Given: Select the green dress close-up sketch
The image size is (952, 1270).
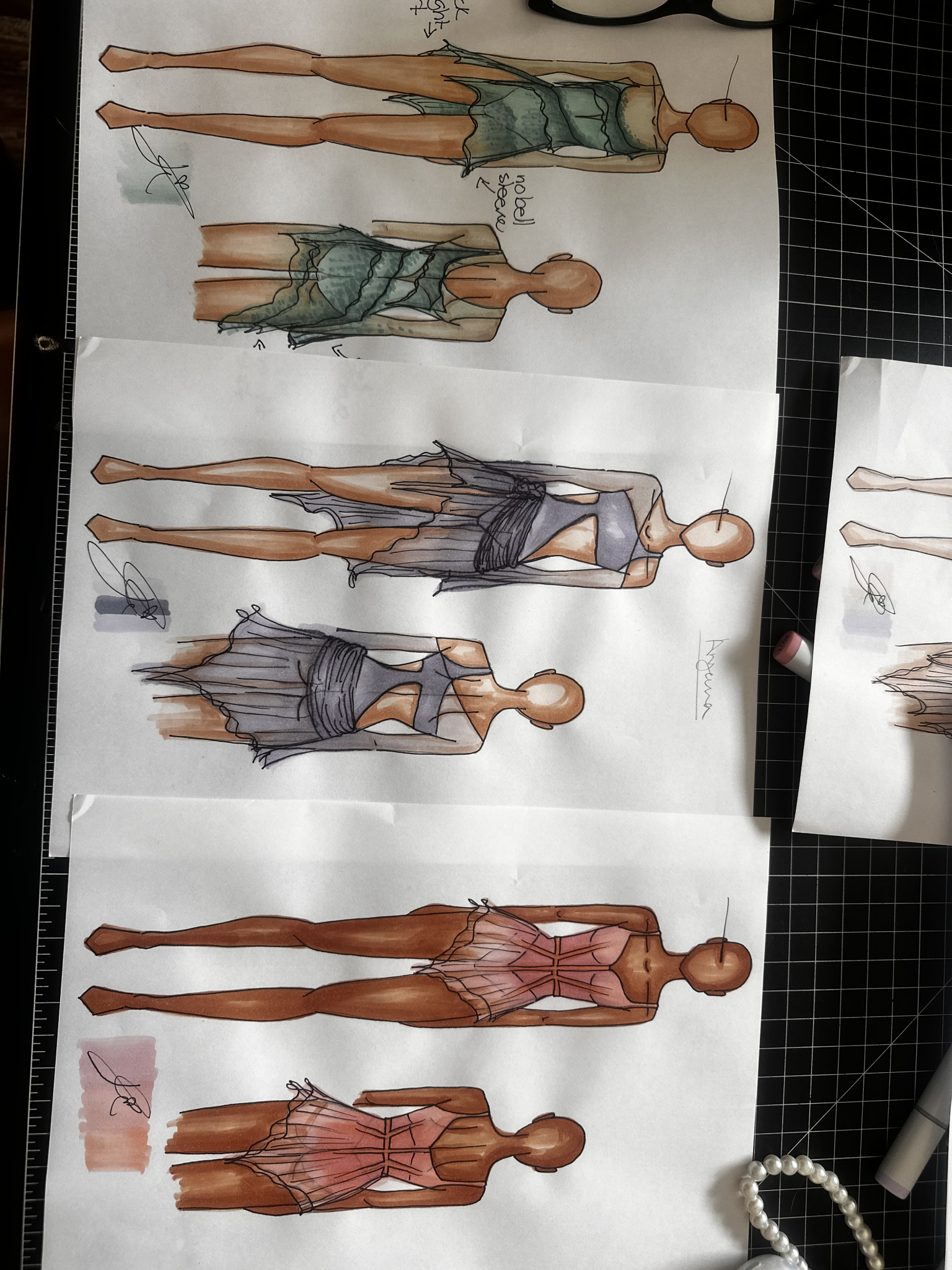Looking at the screenshot, I should pos(397,279).
